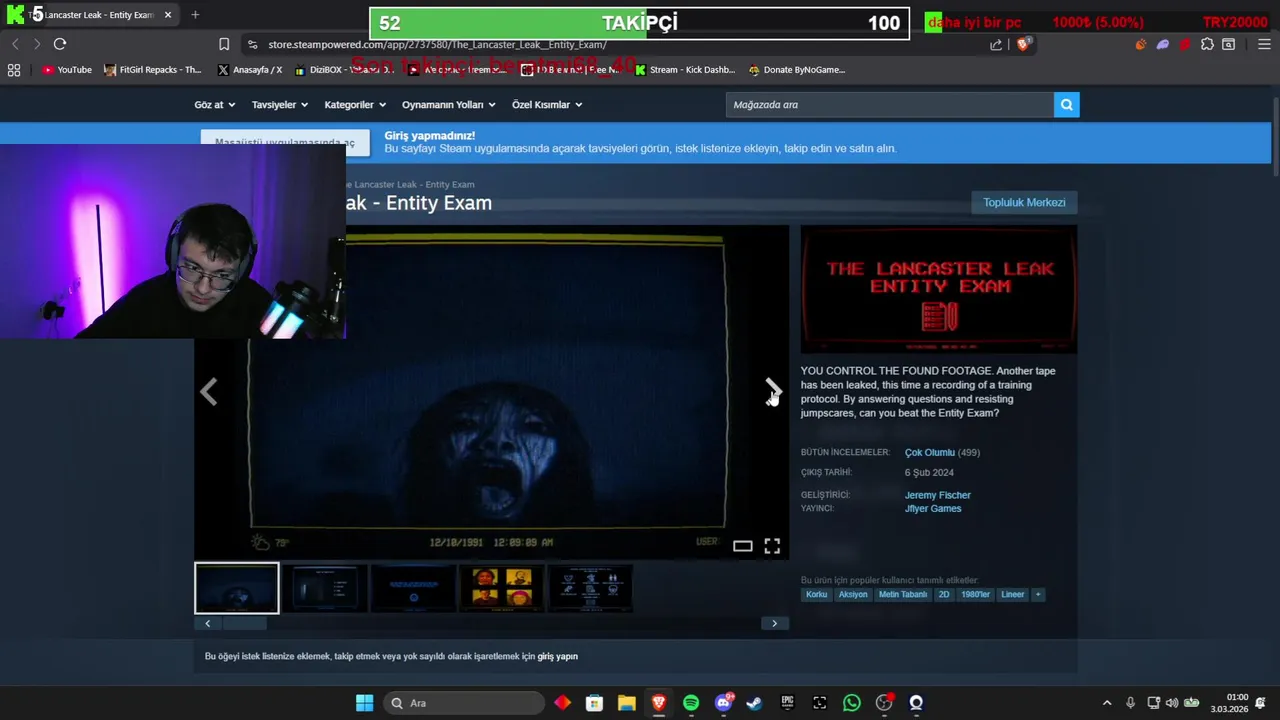The width and height of the screenshot is (1280, 720).
Task: Select the 1980'ler tag
Action: [975, 594]
